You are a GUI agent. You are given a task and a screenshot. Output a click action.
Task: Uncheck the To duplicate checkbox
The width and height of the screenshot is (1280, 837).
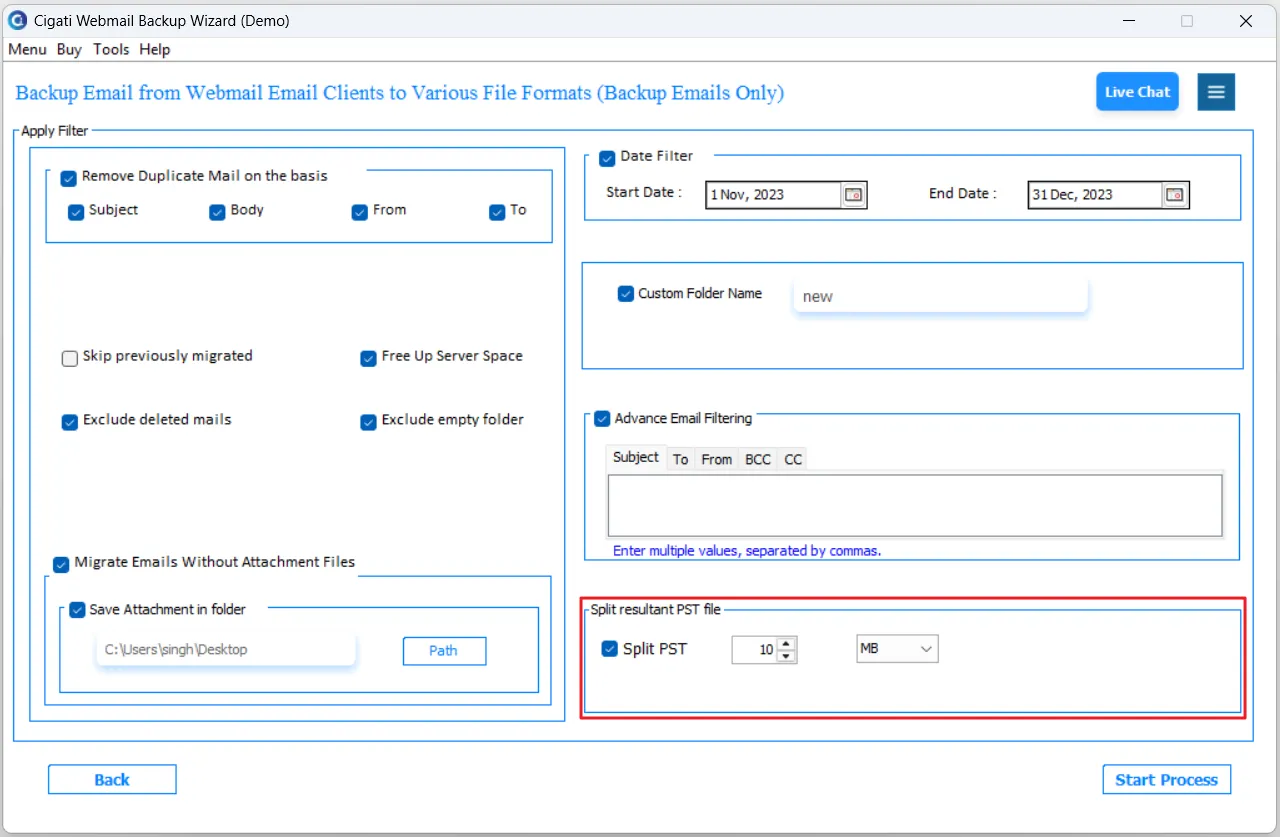pyautogui.click(x=497, y=212)
